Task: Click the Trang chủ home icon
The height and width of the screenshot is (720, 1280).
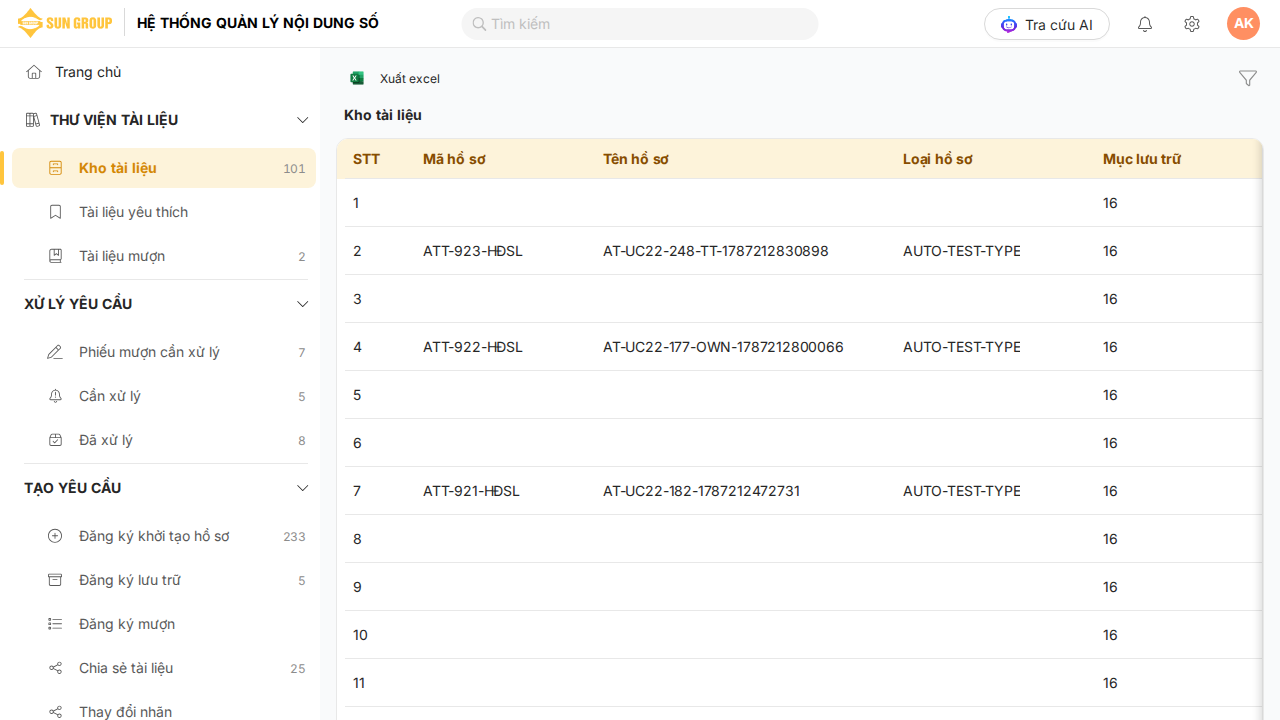Action: [x=34, y=72]
